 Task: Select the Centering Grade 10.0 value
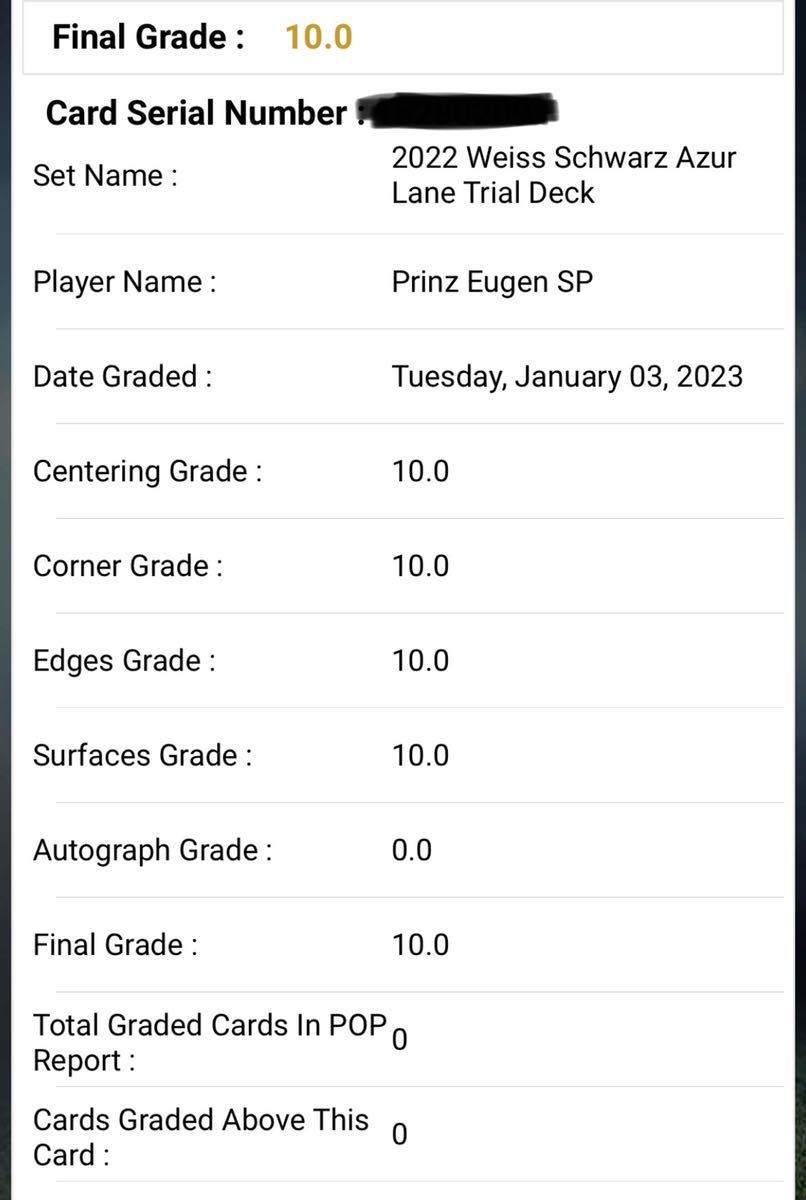pyautogui.click(x=420, y=471)
